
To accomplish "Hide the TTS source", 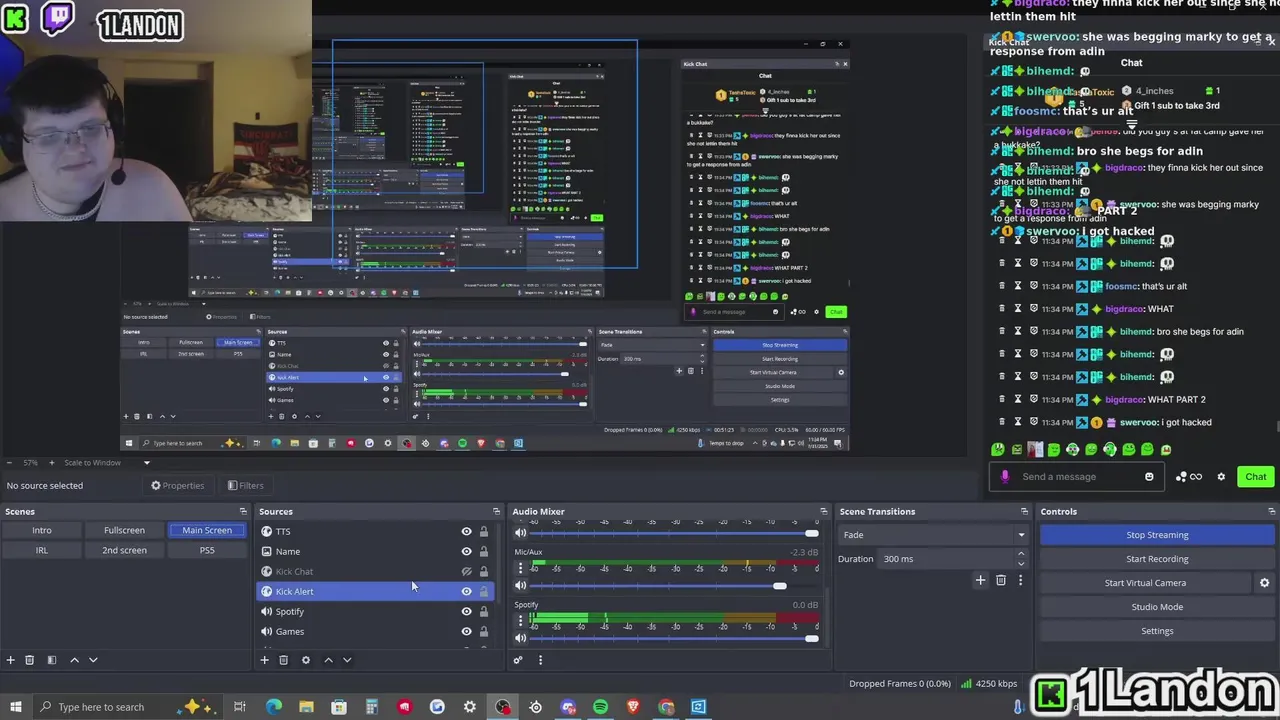I will coord(466,532).
